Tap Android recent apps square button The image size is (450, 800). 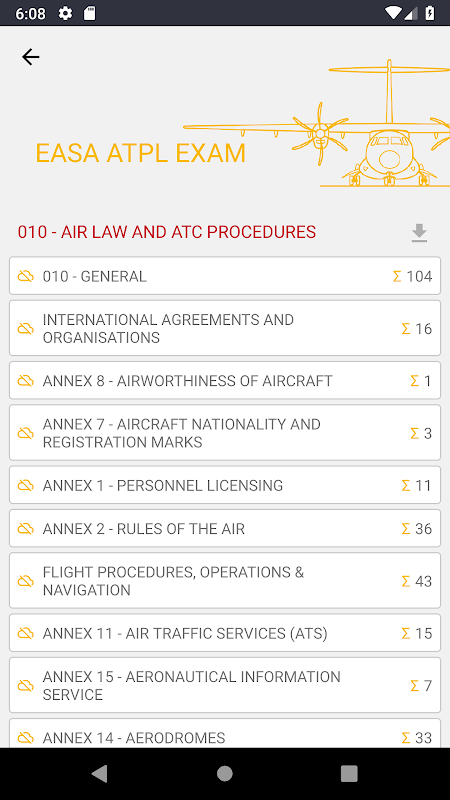(x=349, y=774)
